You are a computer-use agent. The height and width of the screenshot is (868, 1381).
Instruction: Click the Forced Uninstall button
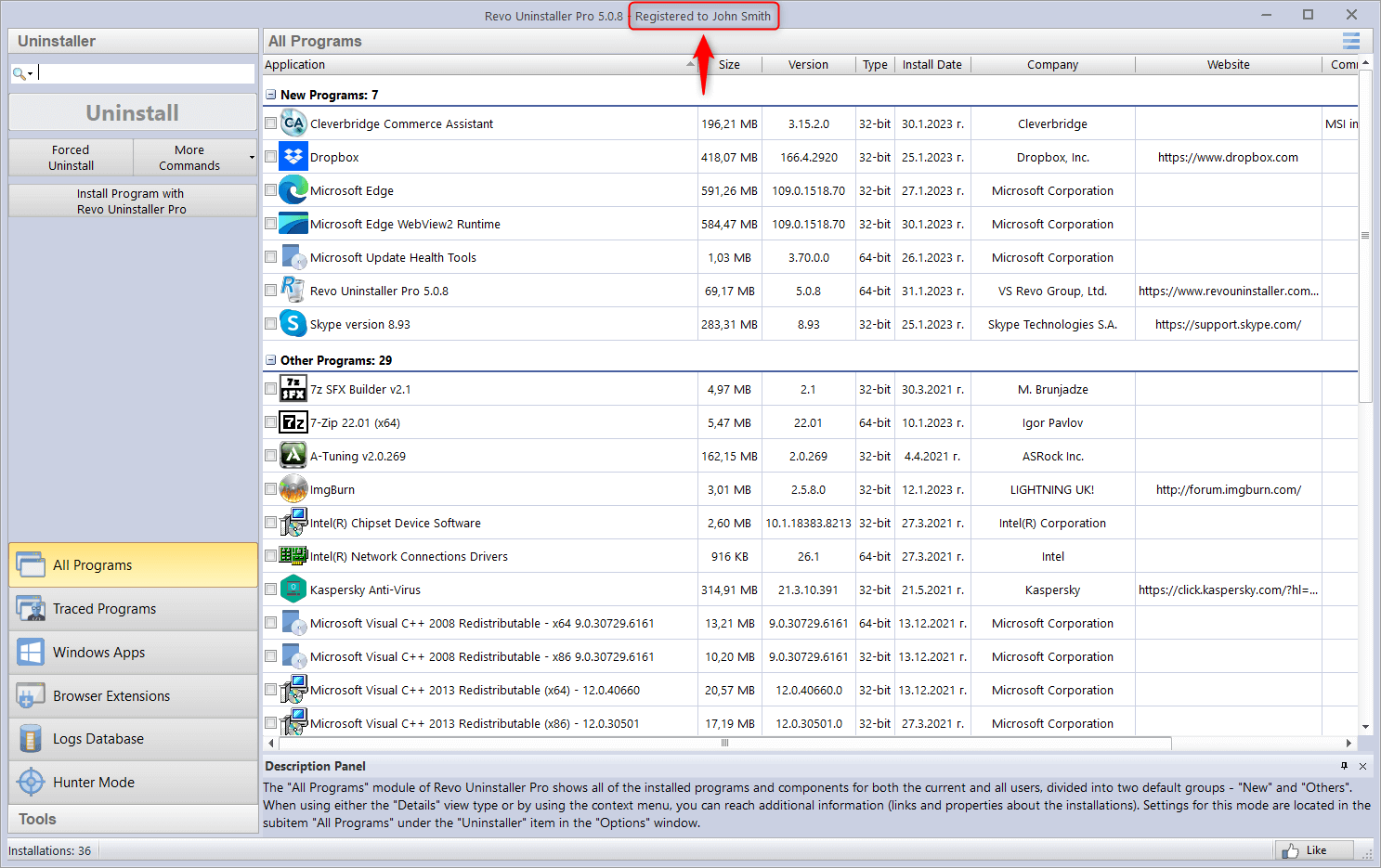point(71,158)
